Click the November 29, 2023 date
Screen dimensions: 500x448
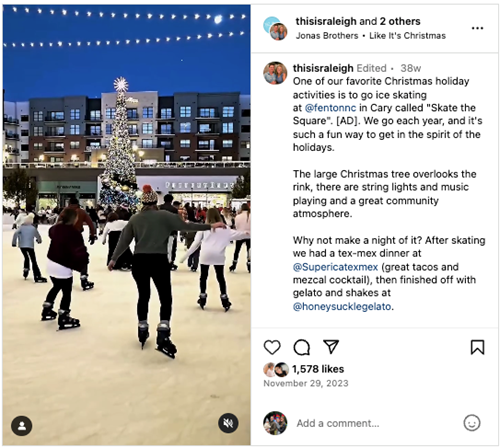(306, 383)
